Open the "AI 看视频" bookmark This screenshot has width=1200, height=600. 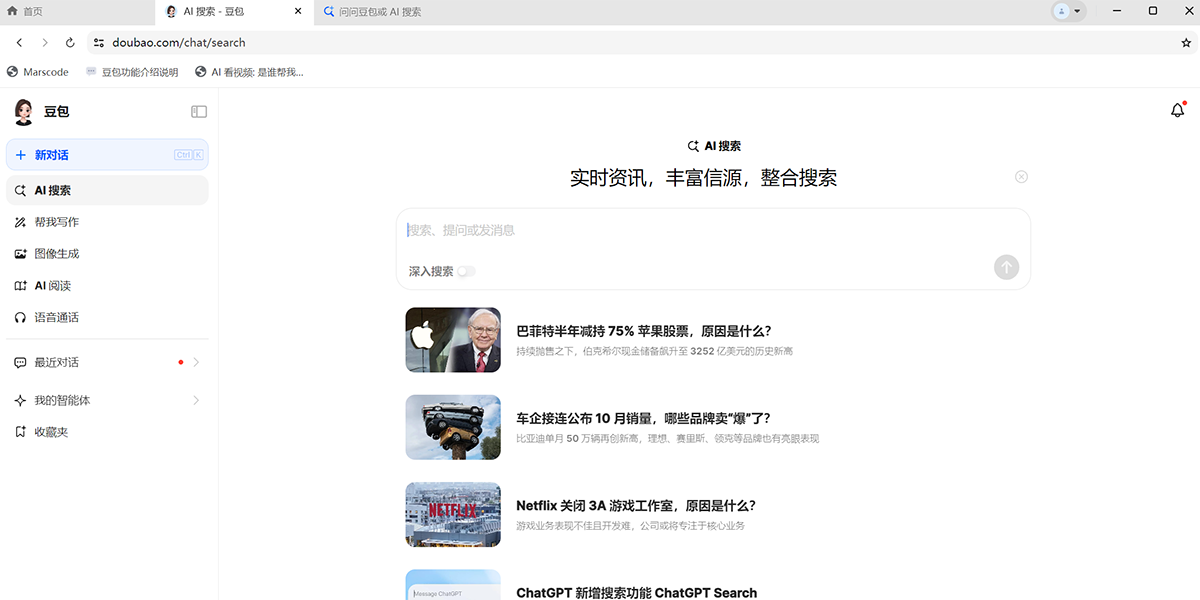point(249,72)
